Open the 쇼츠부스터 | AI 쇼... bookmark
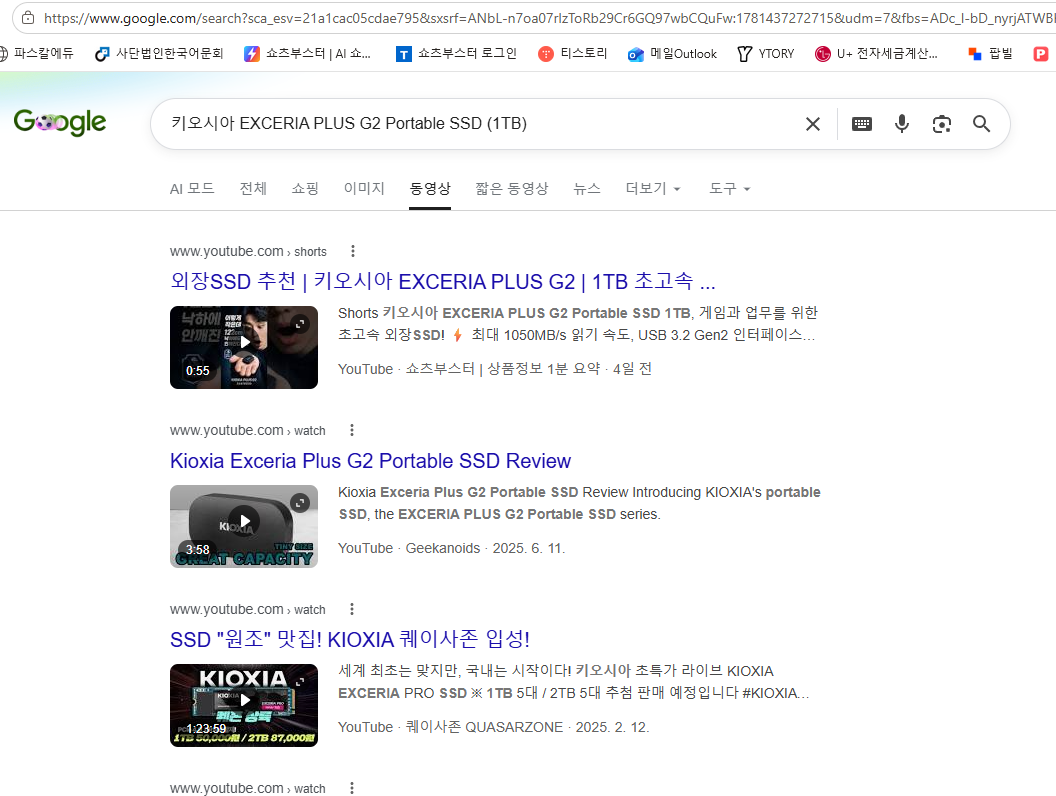The image size is (1056, 796). [307, 54]
